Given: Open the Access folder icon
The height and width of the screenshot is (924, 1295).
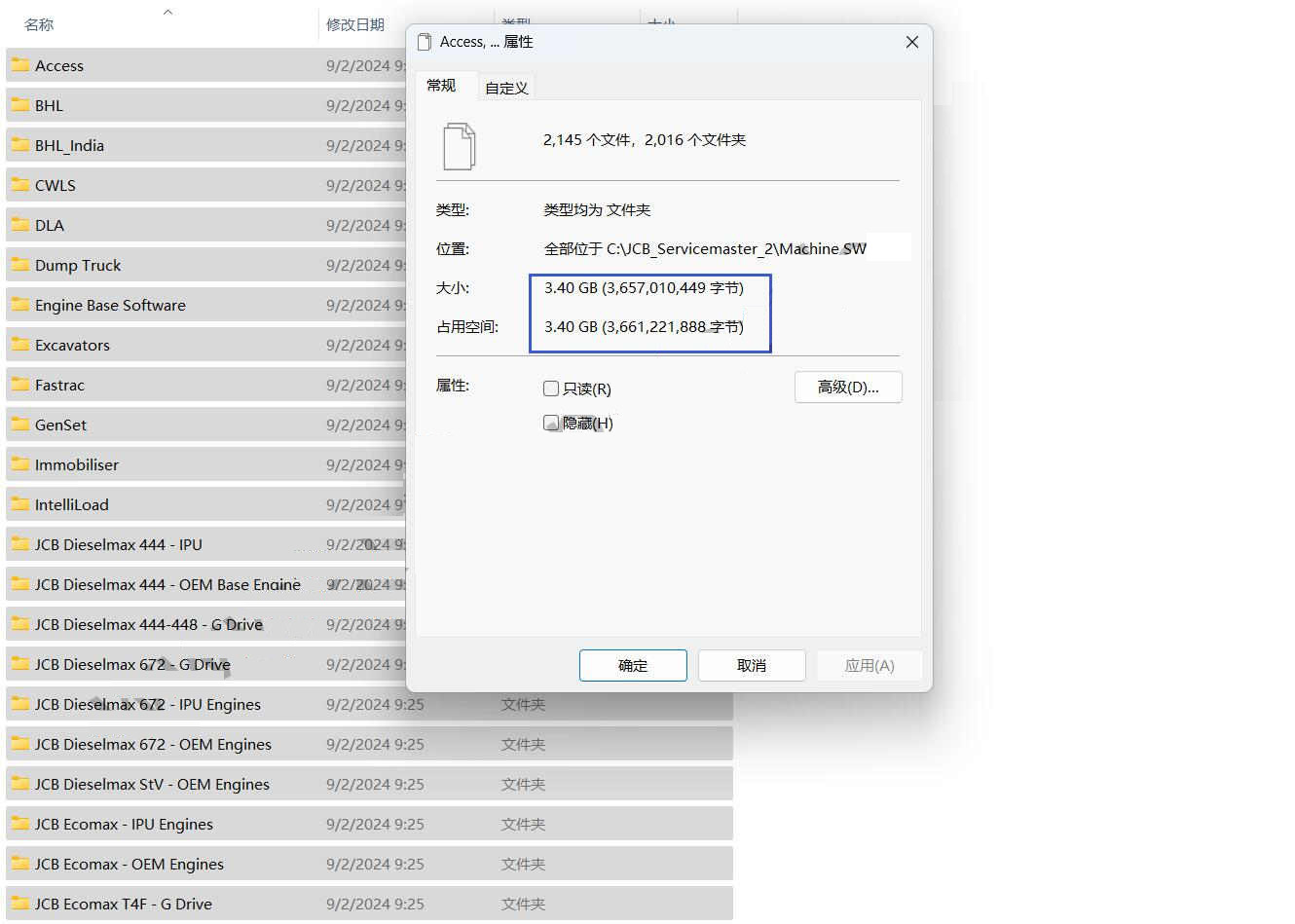Looking at the screenshot, I should pos(20,65).
